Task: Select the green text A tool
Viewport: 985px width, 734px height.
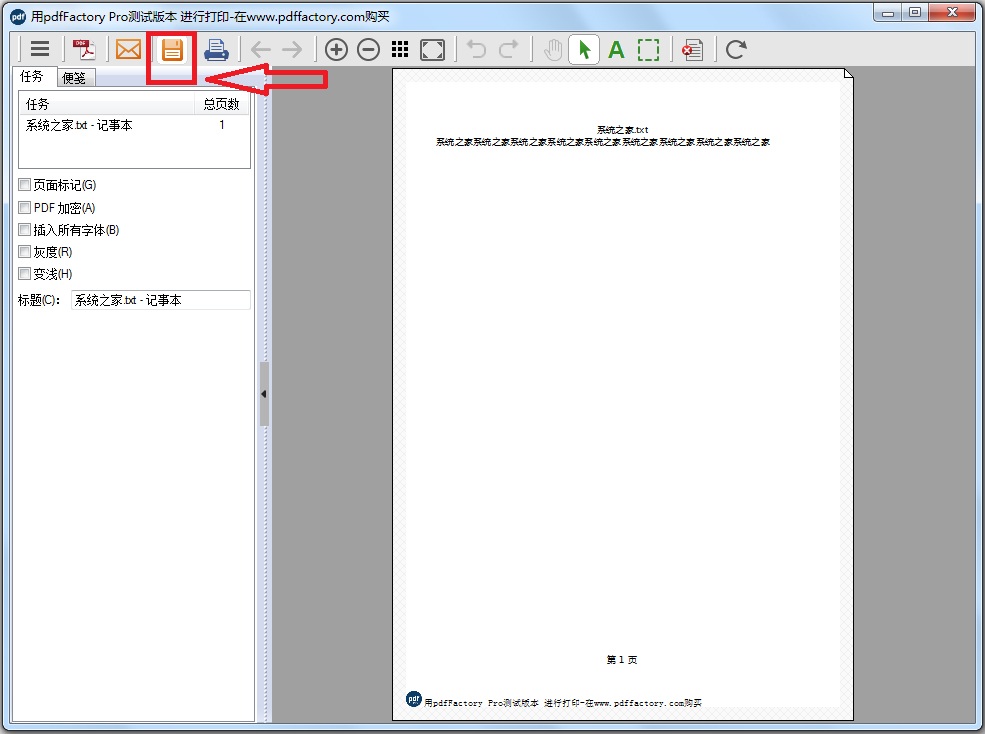Action: (616, 50)
